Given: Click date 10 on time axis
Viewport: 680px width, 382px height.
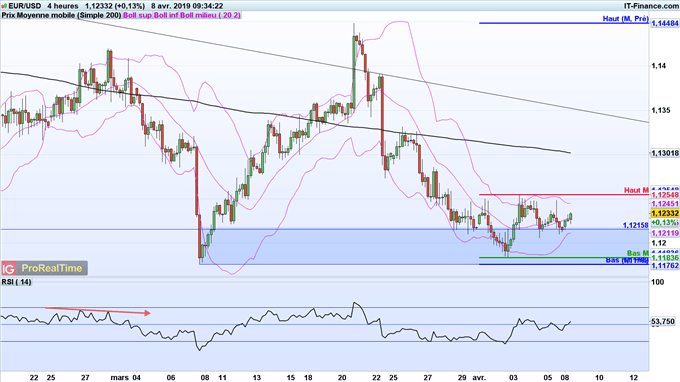Looking at the screenshot, I should pos(599,378).
